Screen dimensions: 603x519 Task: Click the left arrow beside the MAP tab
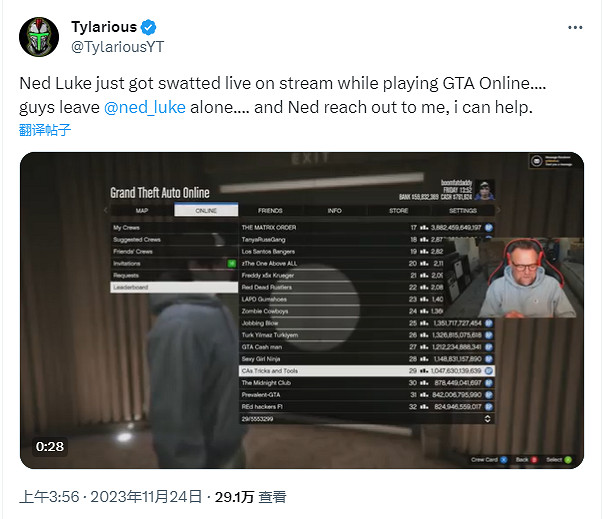pyautogui.click(x=106, y=210)
